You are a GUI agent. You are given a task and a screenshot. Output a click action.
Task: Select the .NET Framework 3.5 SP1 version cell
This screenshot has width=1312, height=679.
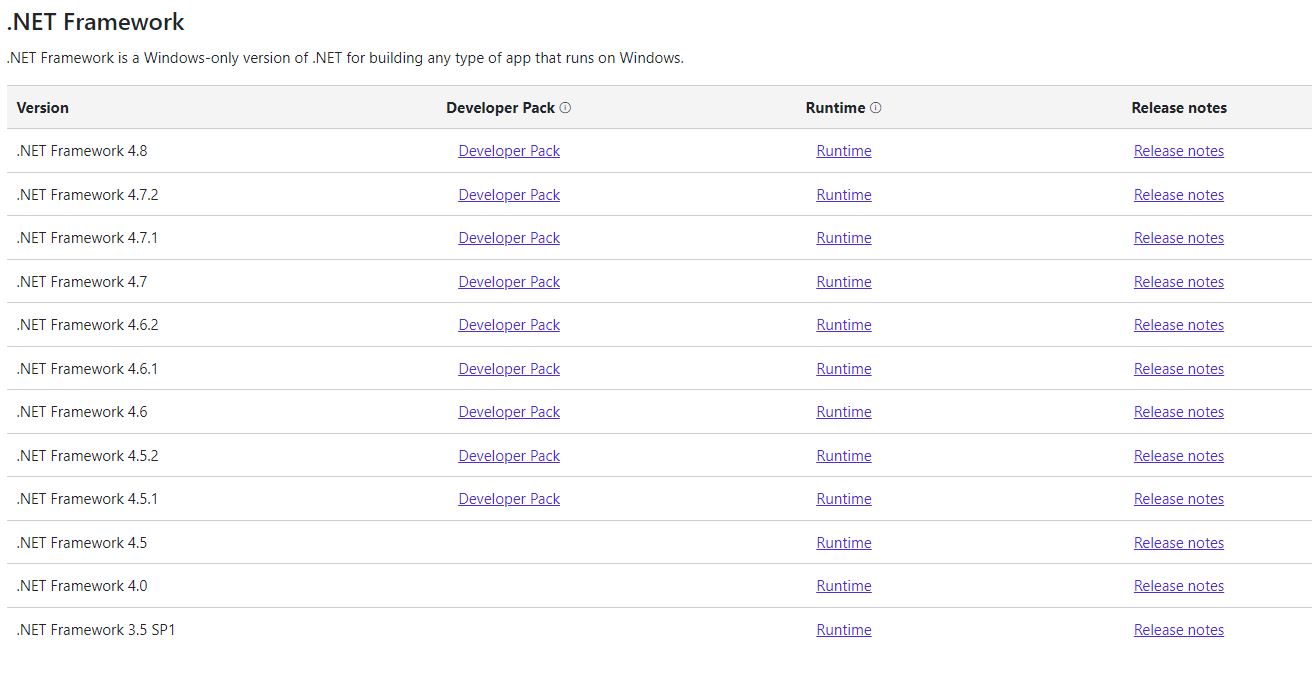click(96, 630)
